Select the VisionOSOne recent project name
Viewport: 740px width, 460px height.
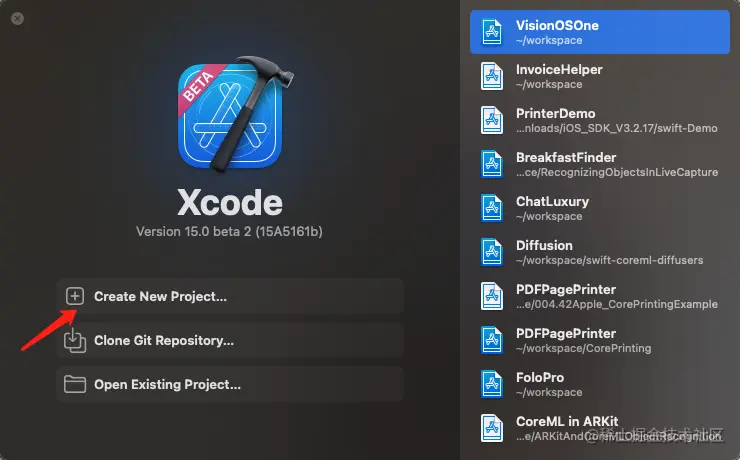click(557, 25)
